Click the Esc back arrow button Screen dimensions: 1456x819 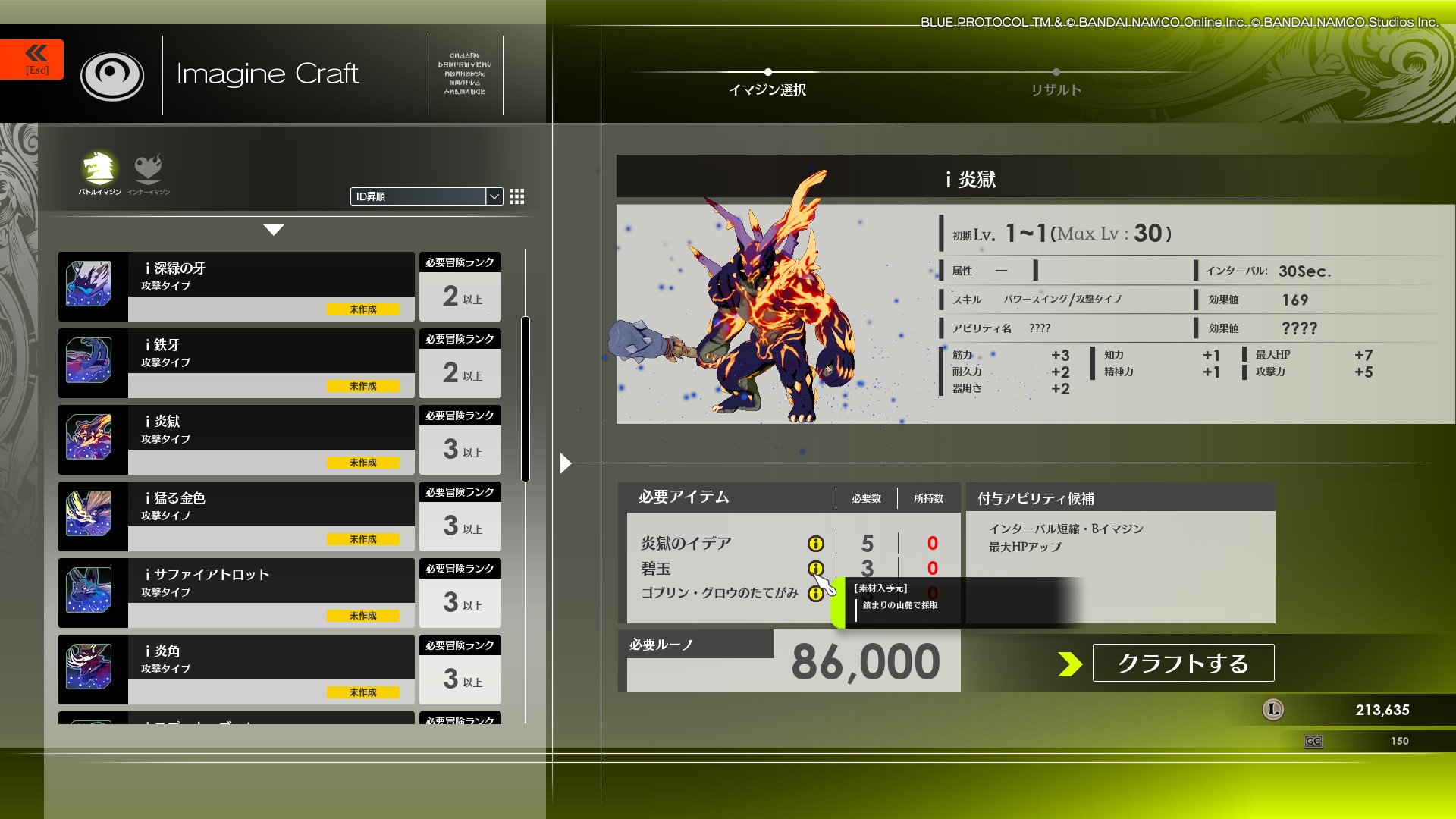32,59
